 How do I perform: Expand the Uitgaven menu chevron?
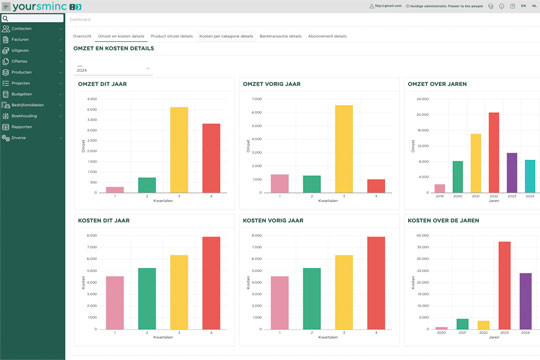point(61,51)
